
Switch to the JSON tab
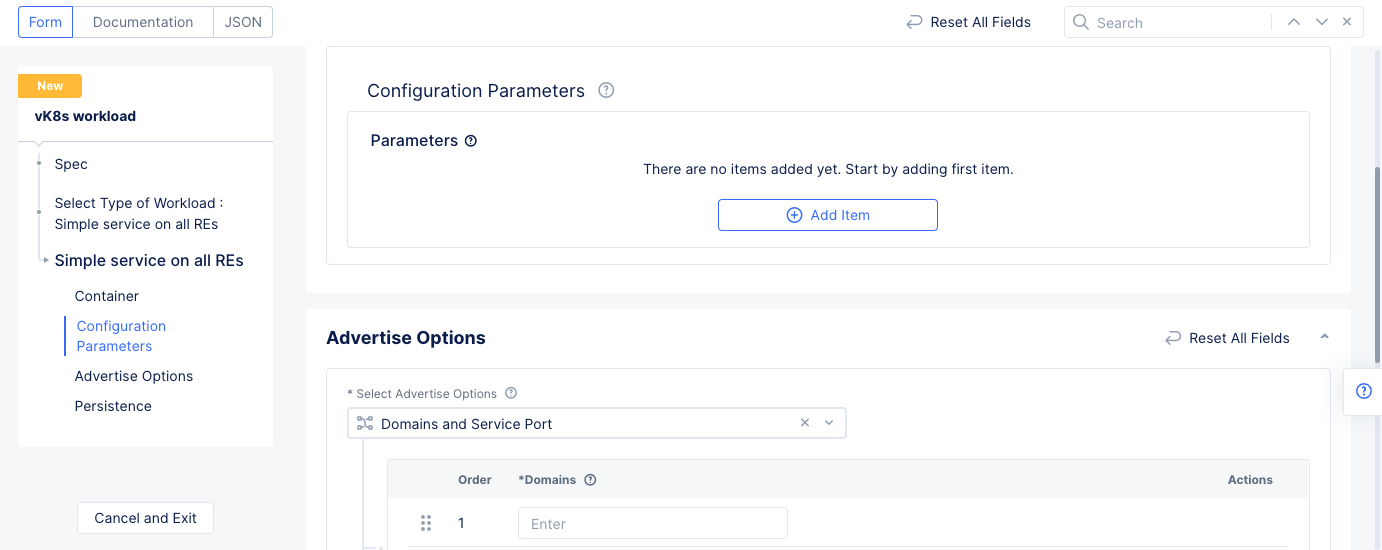243,22
